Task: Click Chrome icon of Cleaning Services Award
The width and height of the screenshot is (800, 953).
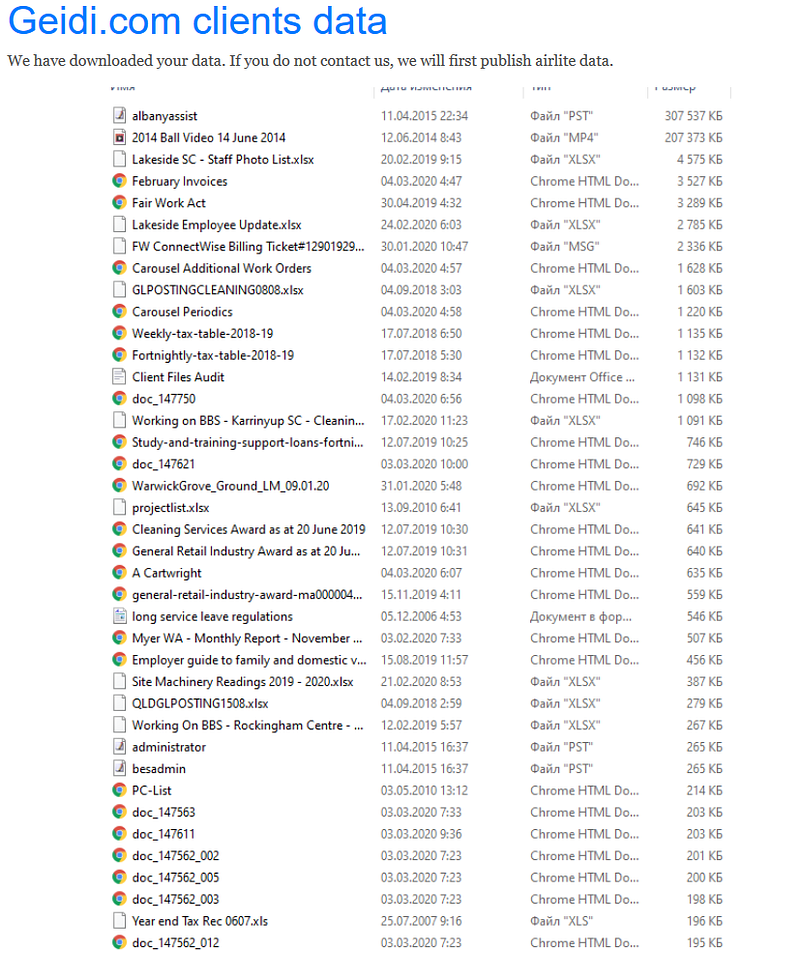Action: click(x=120, y=529)
